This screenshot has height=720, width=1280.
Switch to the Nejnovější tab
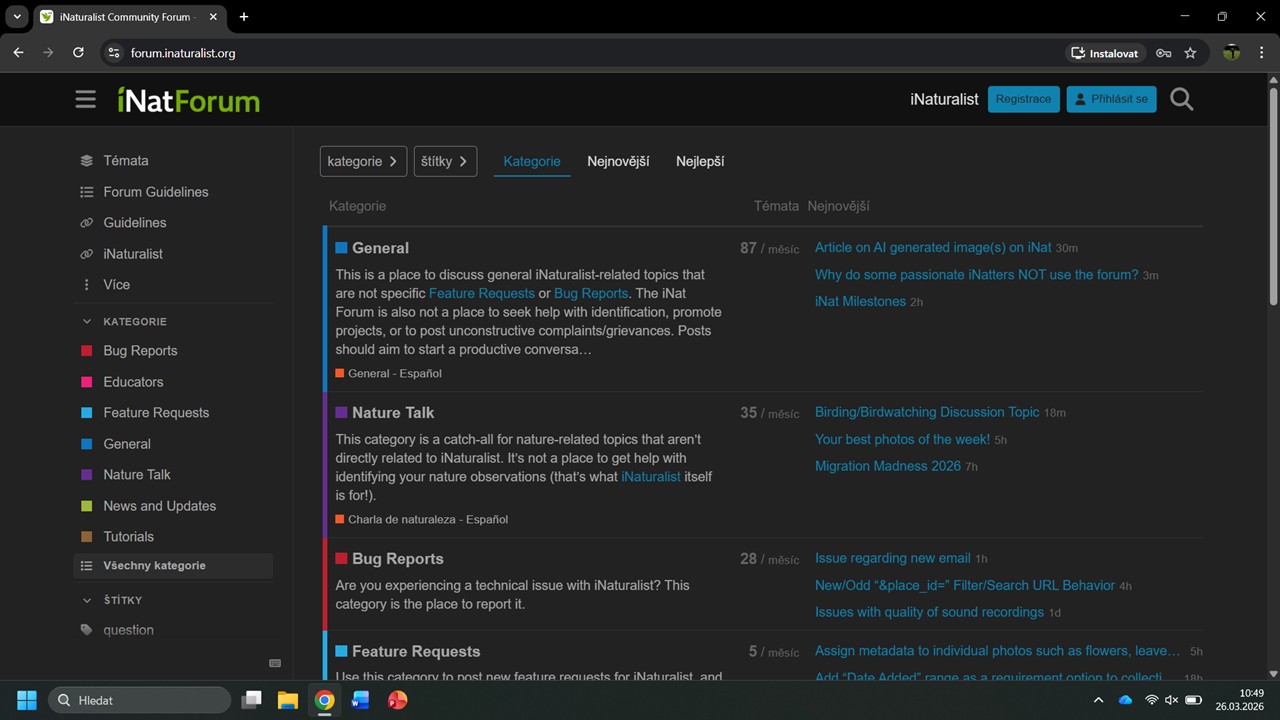[x=618, y=161]
